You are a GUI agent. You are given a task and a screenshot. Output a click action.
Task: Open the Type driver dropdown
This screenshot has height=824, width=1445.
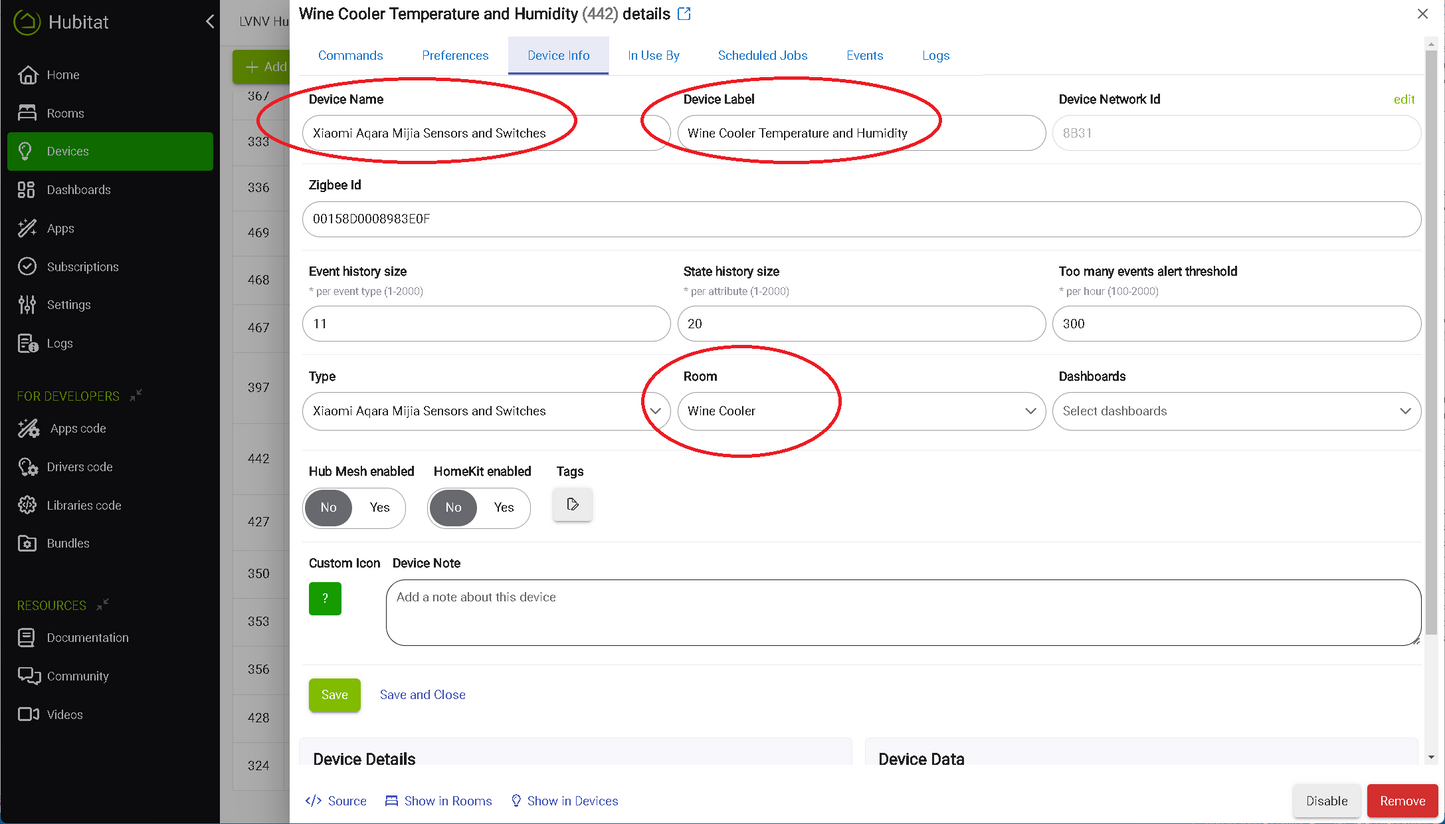click(x=486, y=411)
